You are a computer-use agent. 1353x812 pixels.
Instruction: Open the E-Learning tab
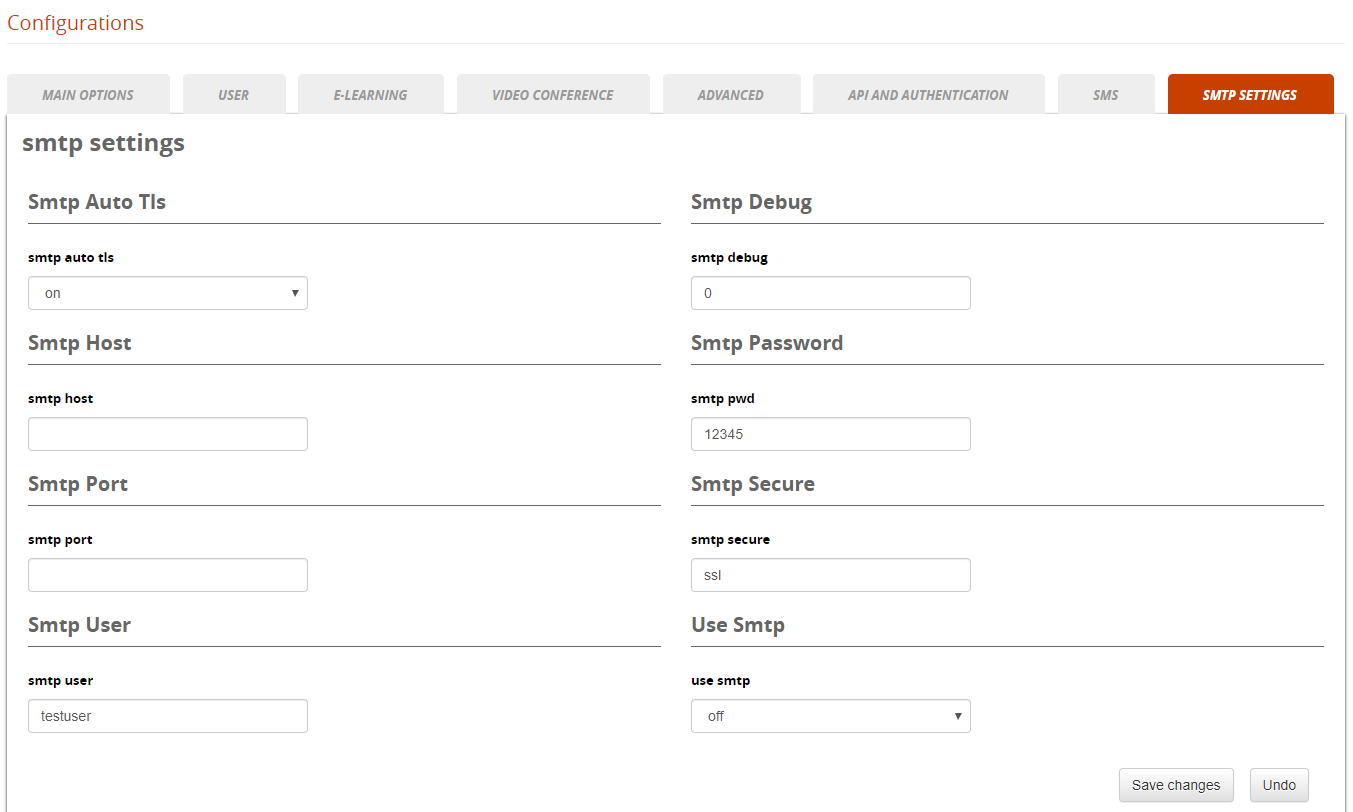[x=370, y=95]
